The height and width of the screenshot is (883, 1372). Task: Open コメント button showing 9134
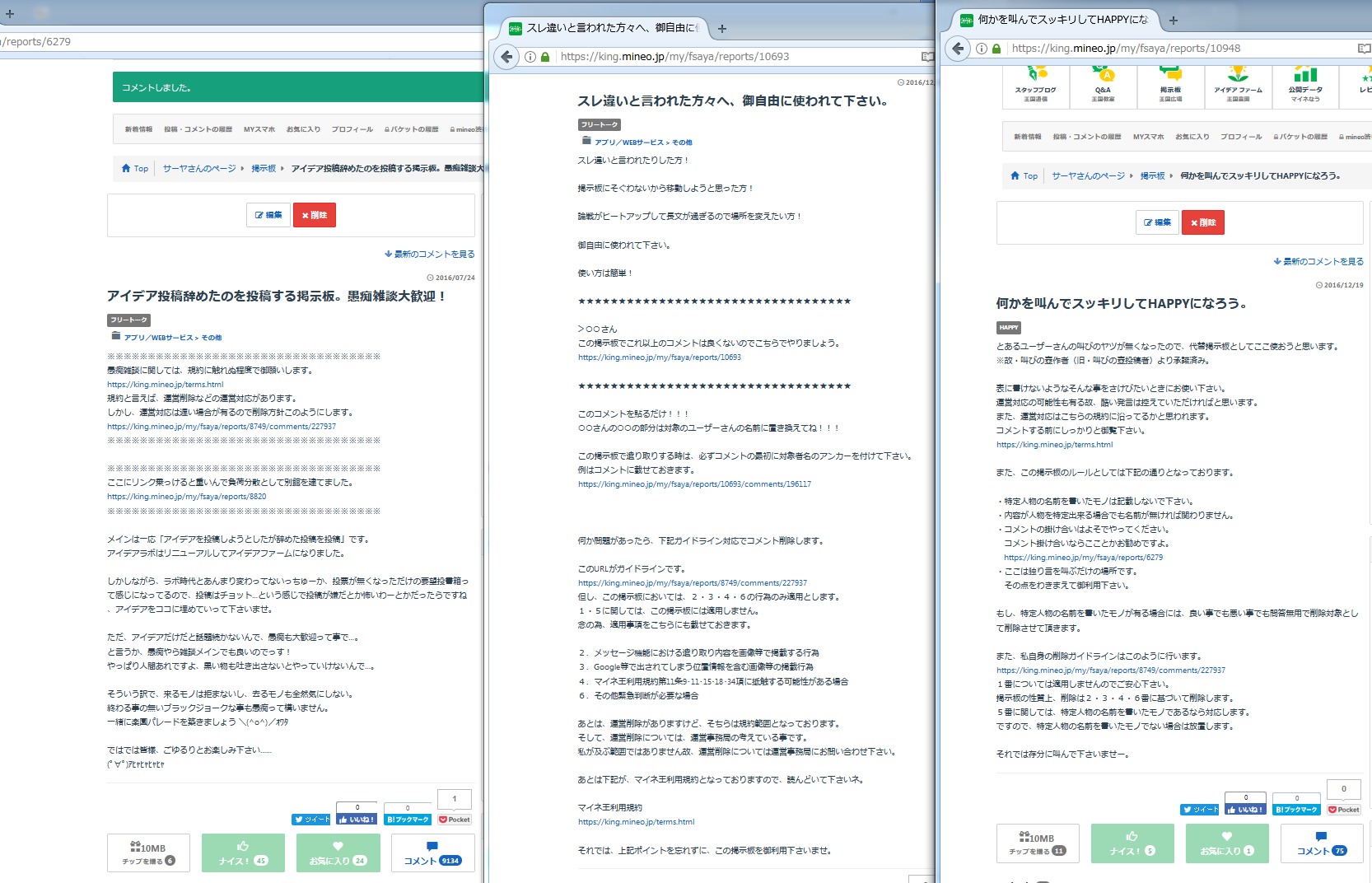[x=432, y=853]
